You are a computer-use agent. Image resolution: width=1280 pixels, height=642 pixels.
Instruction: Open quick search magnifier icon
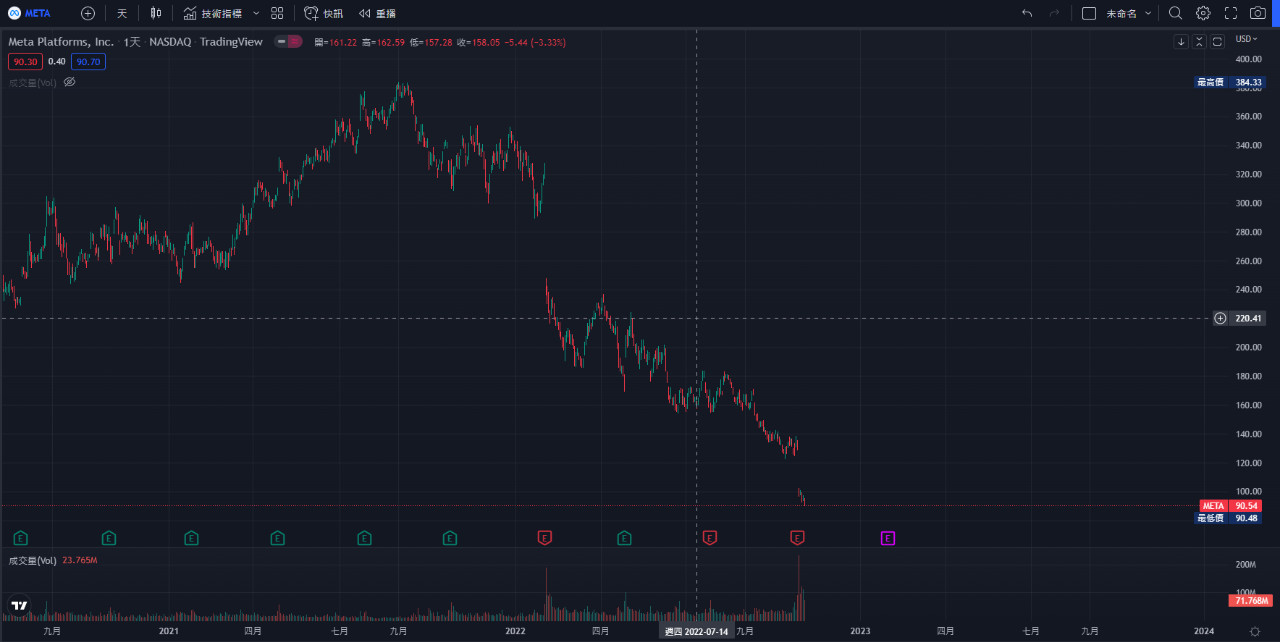[1175, 13]
